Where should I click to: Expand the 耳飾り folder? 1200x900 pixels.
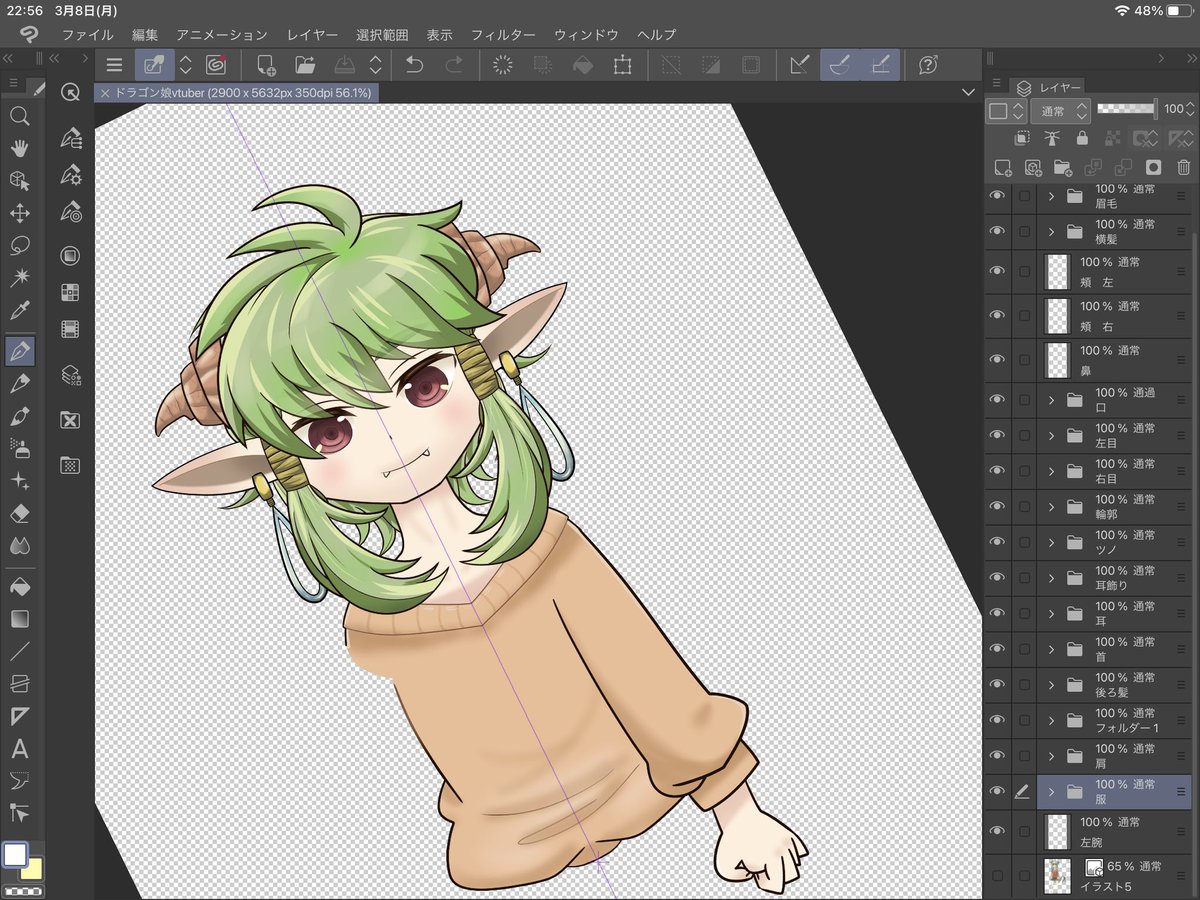pyautogui.click(x=1051, y=578)
